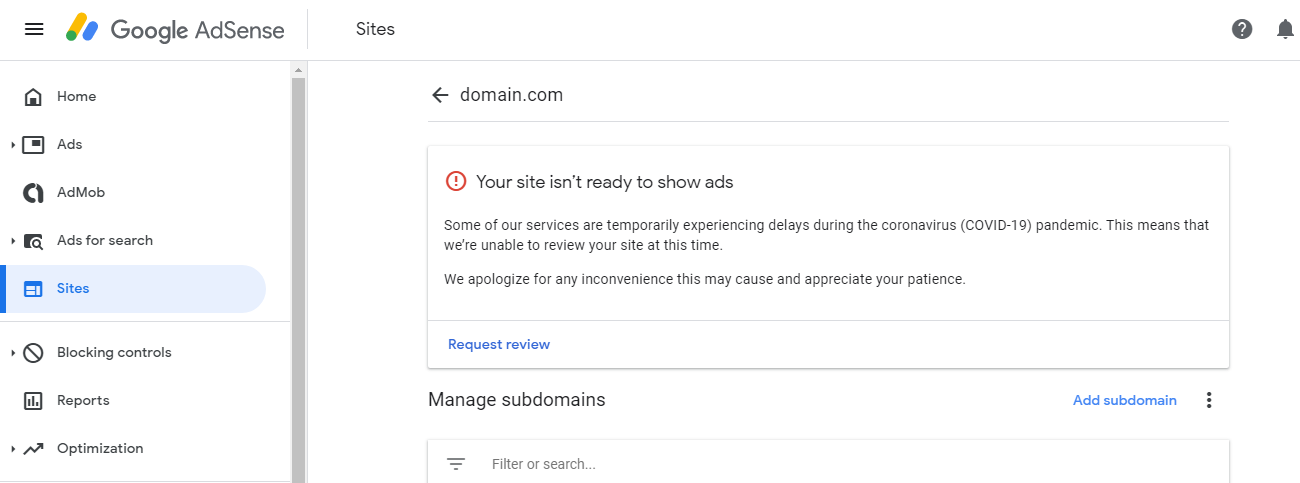Click the Home house icon in sidebar
Image resolution: width=1300 pixels, height=483 pixels.
33,97
